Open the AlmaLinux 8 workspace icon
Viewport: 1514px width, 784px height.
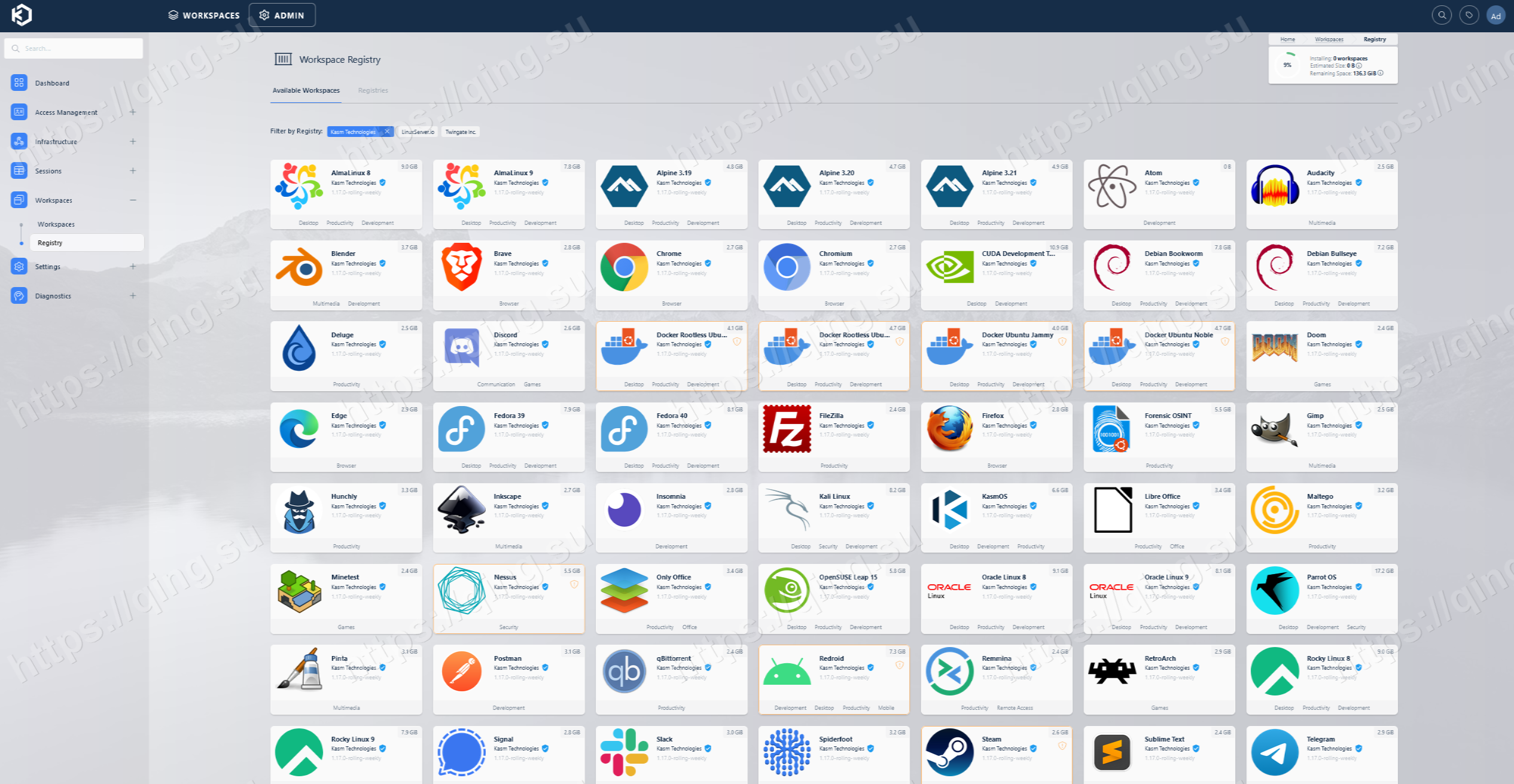click(x=299, y=186)
